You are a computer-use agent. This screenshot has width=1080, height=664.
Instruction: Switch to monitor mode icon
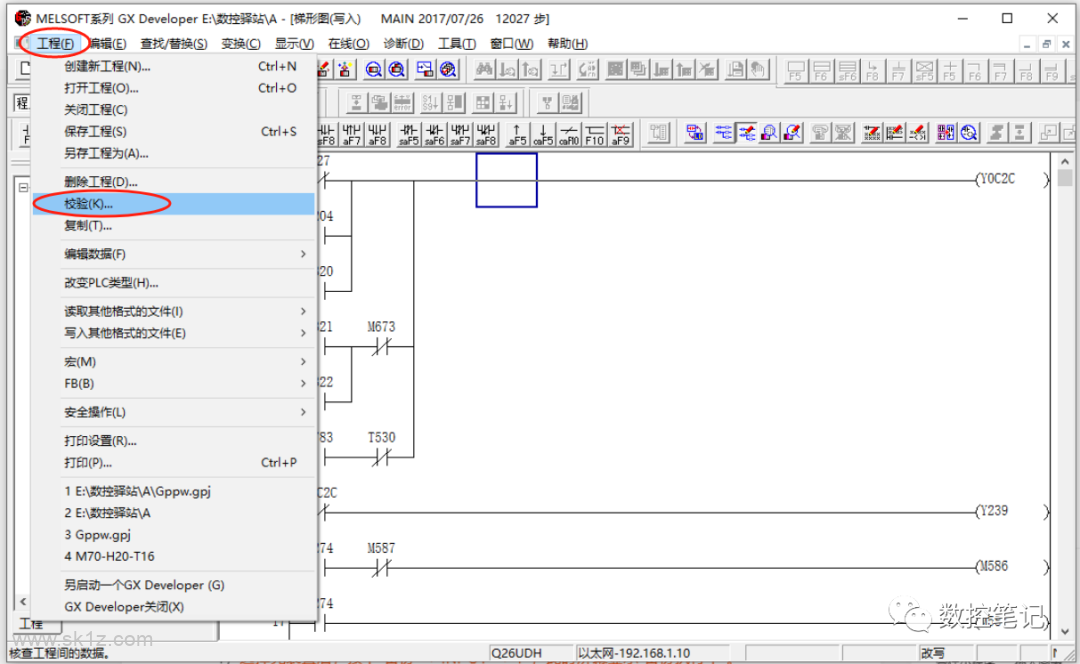769,133
